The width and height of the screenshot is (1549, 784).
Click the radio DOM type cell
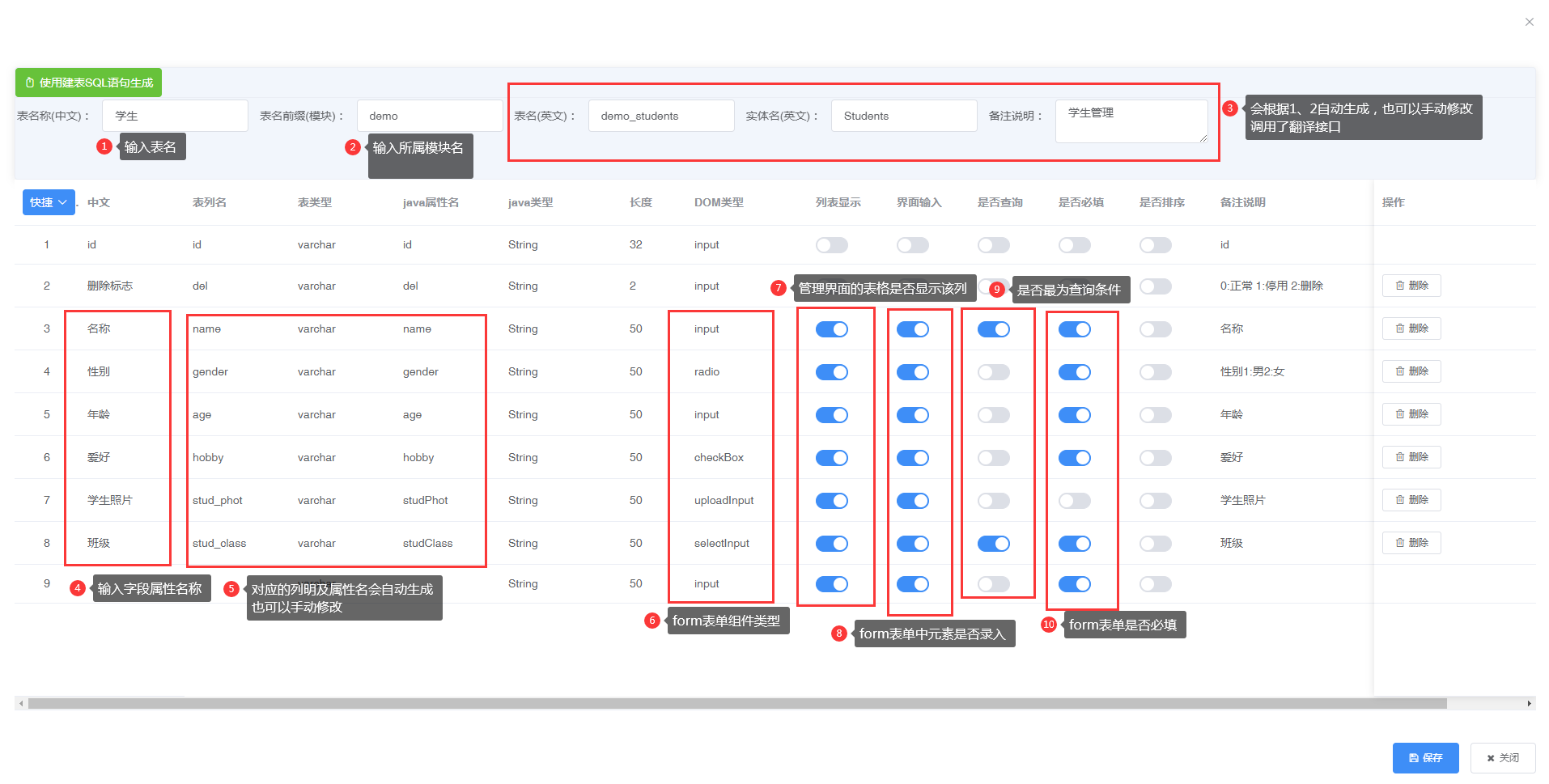click(707, 372)
